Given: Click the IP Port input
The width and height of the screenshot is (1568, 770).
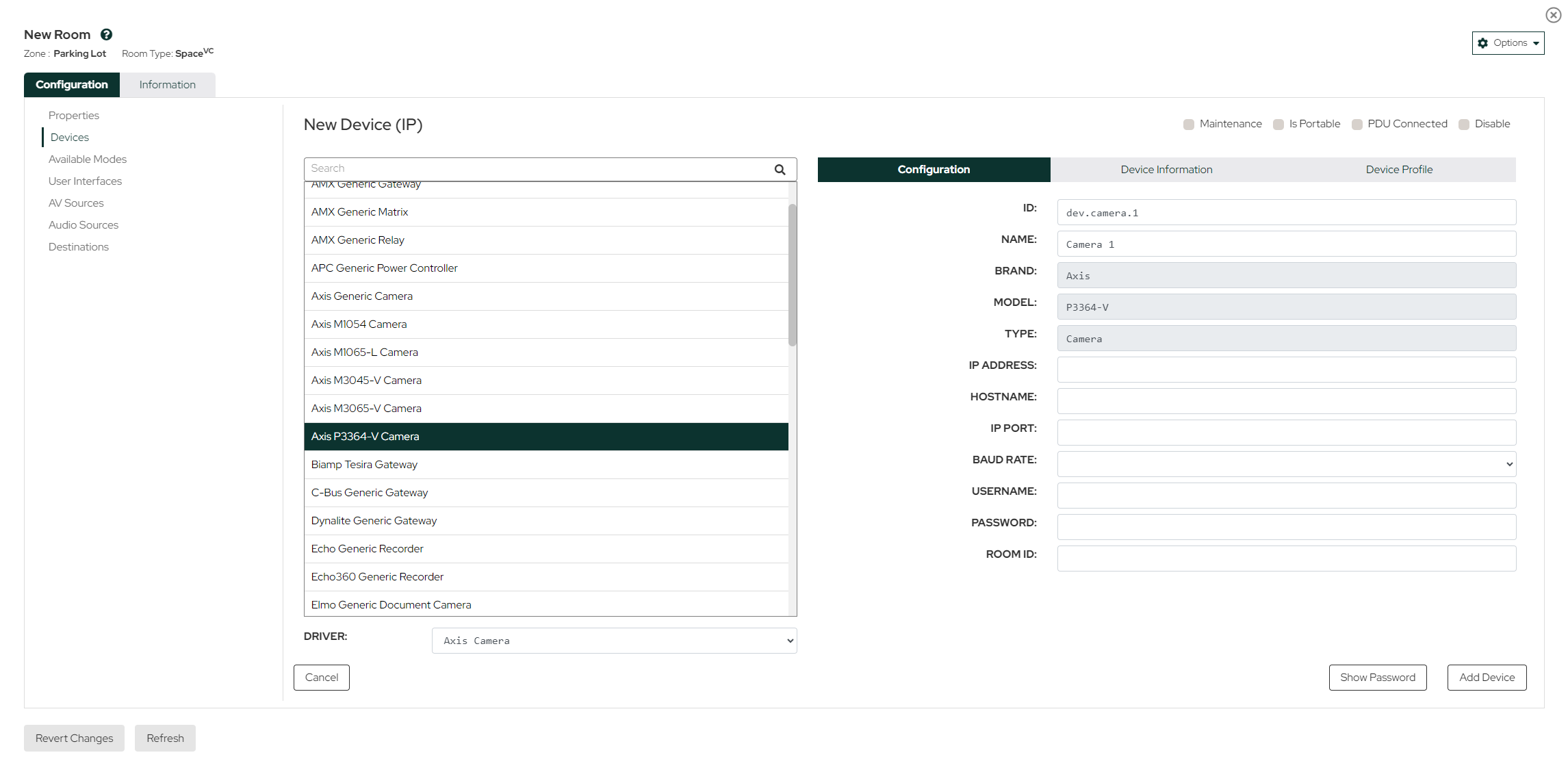Looking at the screenshot, I should point(1286,433).
